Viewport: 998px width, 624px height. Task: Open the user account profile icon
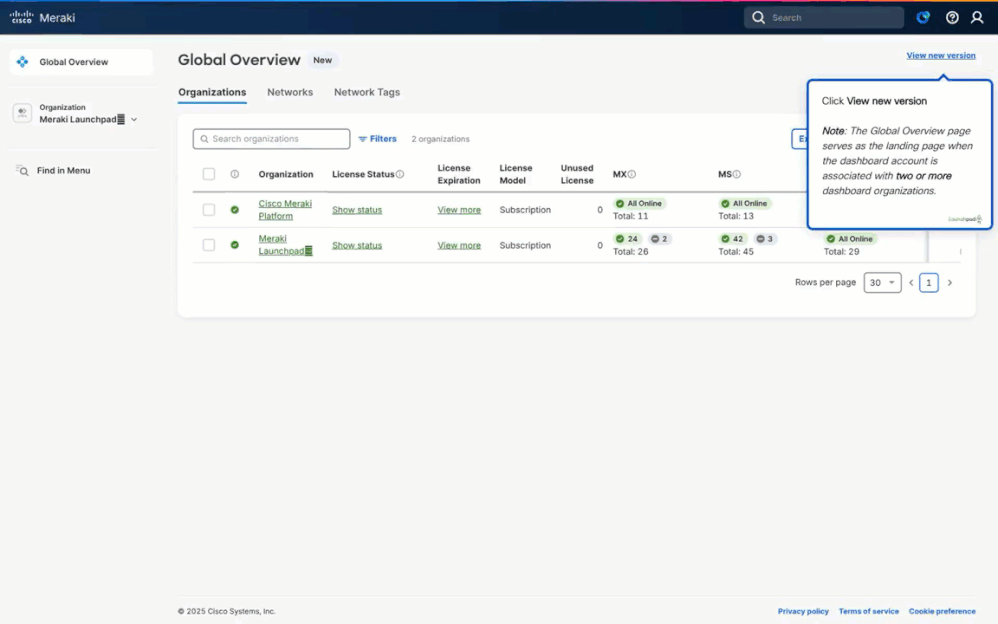click(977, 17)
